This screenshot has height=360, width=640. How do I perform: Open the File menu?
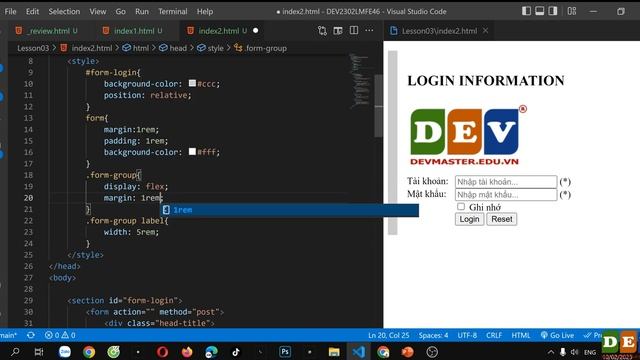point(11,11)
